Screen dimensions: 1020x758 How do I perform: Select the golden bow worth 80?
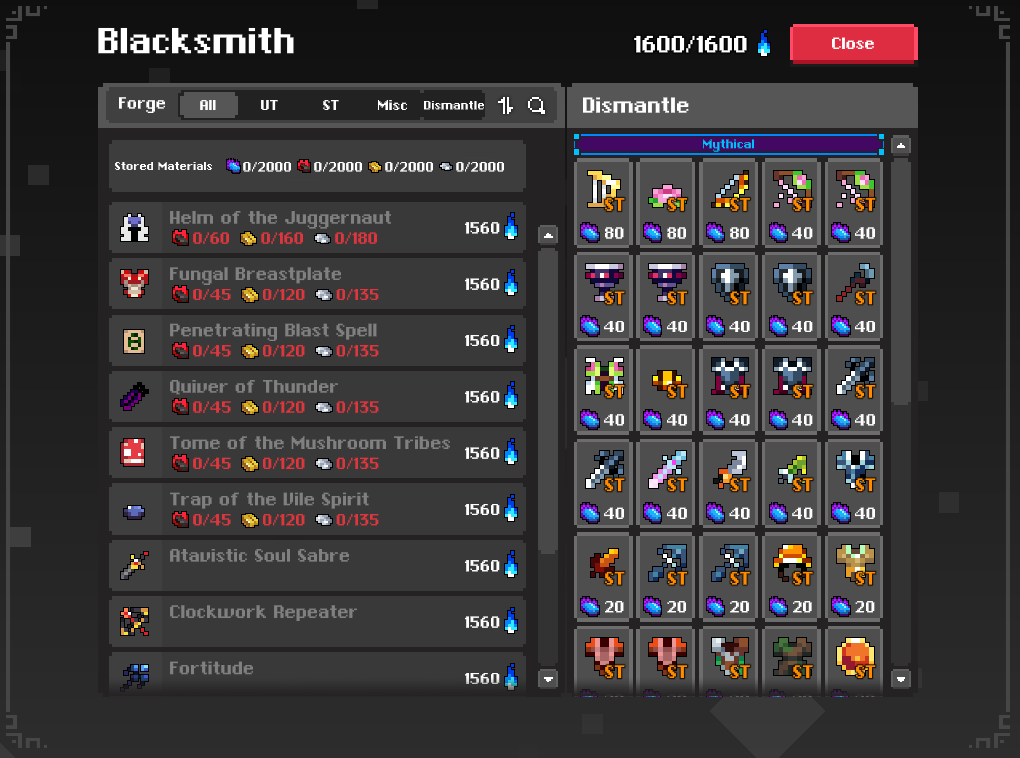coord(604,202)
